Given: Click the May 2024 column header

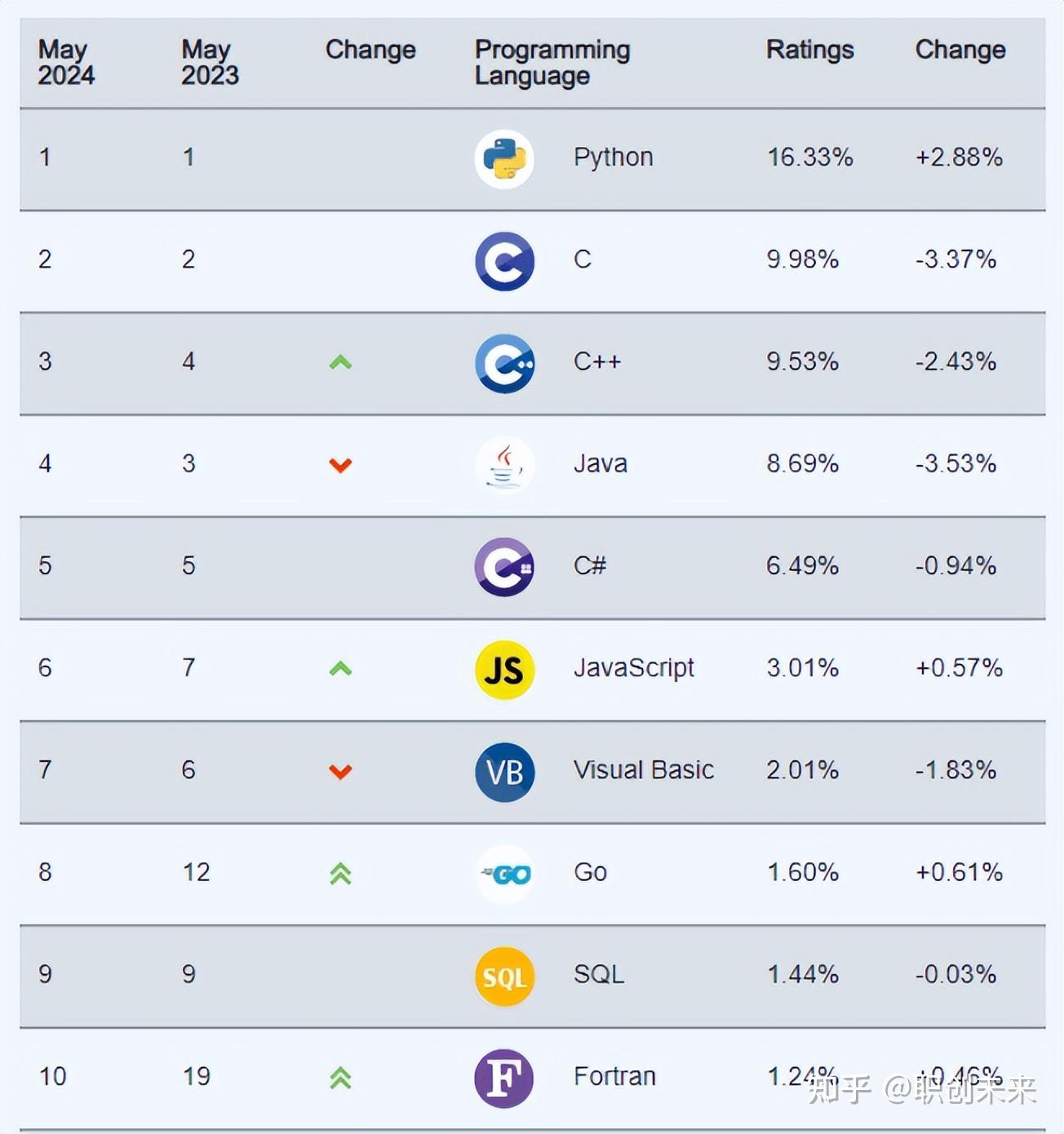Looking at the screenshot, I should [x=66, y=63].
